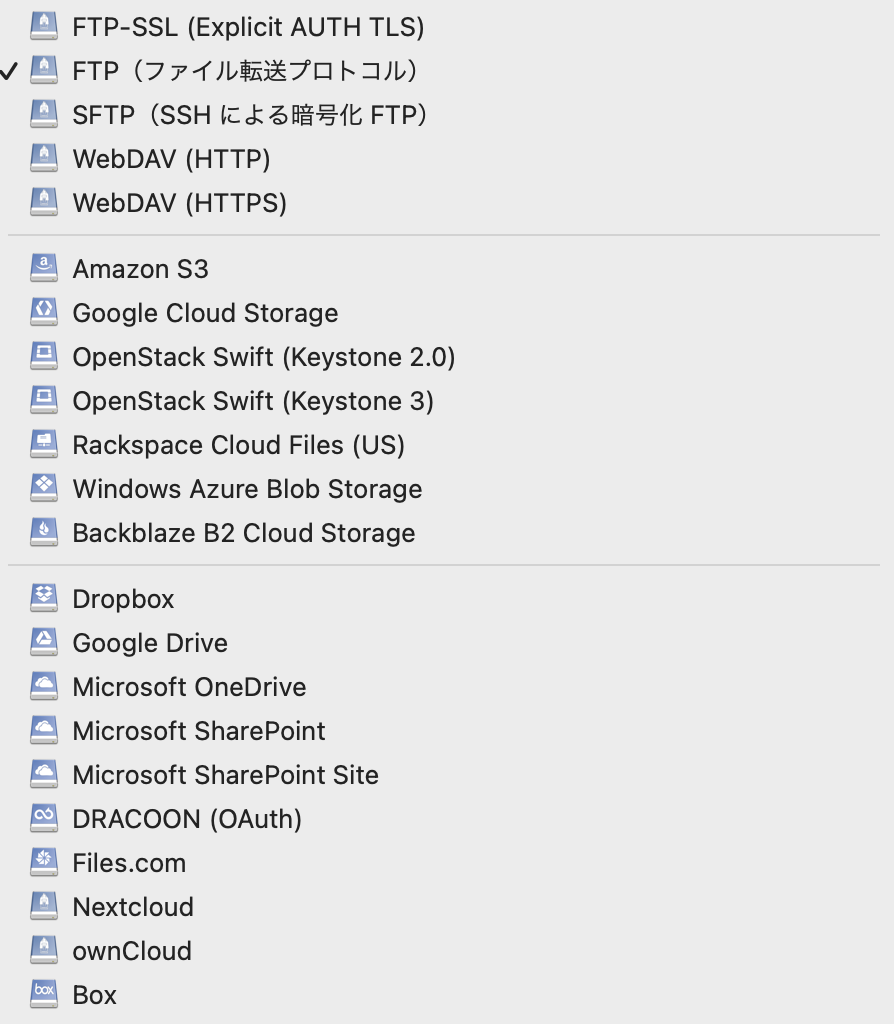Select the checked FTP (ファイル転送プロトコル) entry
Screen dimensions: 894x1024
tap(245, 71)
